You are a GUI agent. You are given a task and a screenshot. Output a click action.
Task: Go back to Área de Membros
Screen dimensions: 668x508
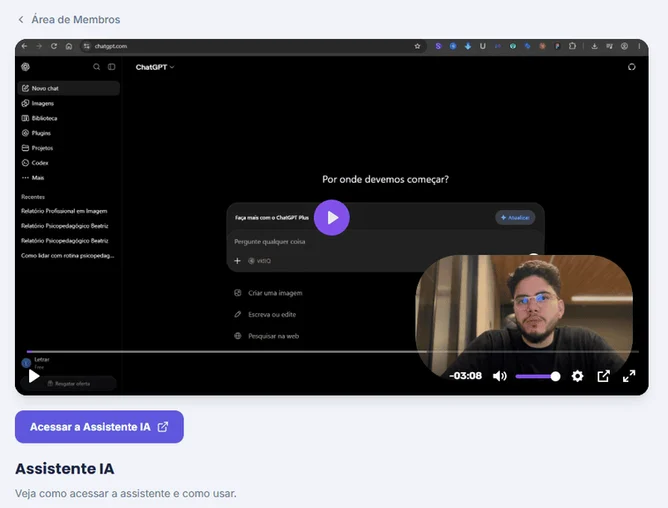75,20
